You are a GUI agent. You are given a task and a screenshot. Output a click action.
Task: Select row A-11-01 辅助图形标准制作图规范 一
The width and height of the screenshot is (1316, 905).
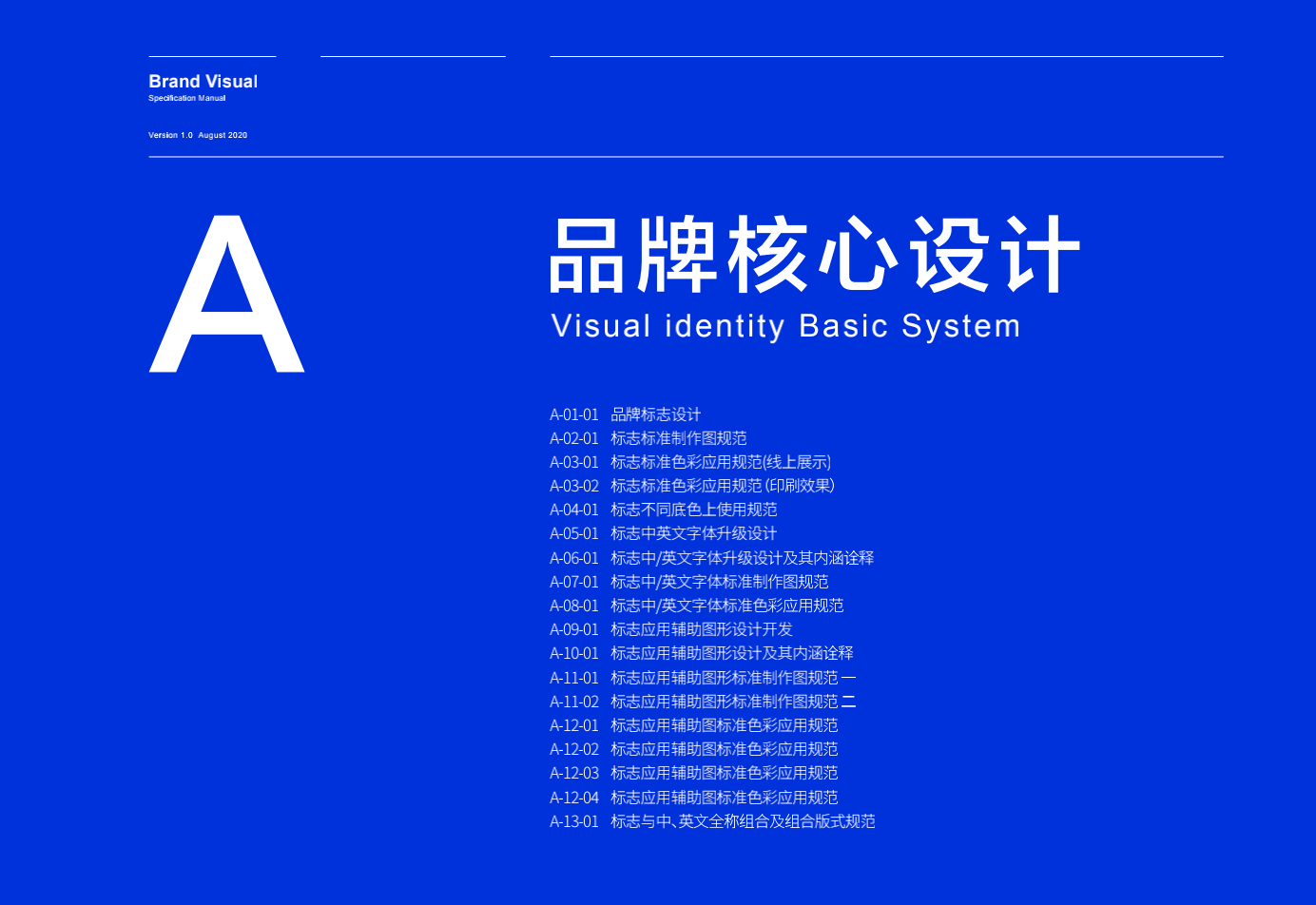pyautogui.click(x=703, y=678)
